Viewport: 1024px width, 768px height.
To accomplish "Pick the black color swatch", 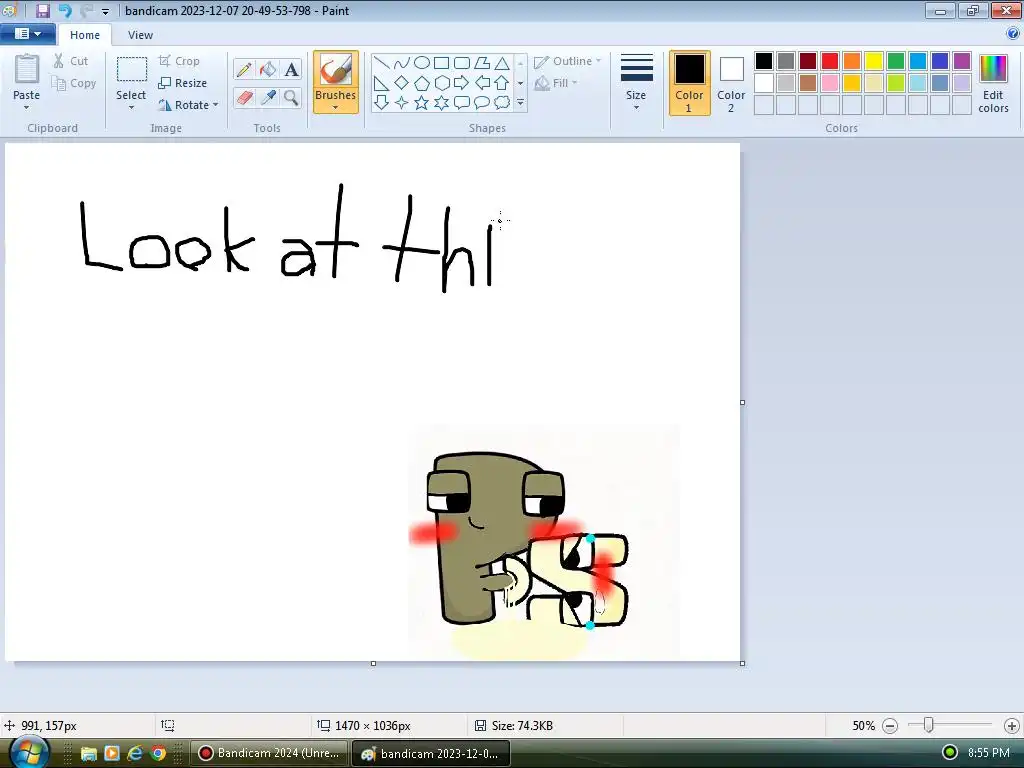I will coord(764,61).
